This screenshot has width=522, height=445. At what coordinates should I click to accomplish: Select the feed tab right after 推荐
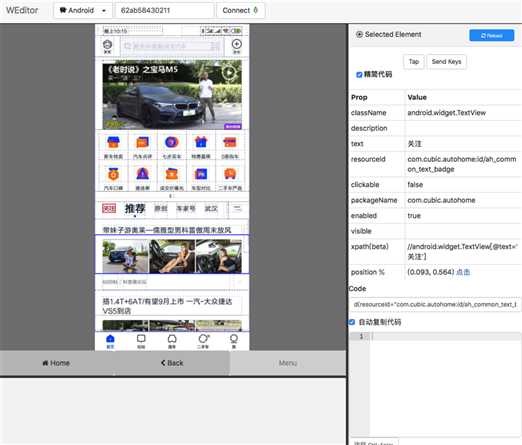161,209
